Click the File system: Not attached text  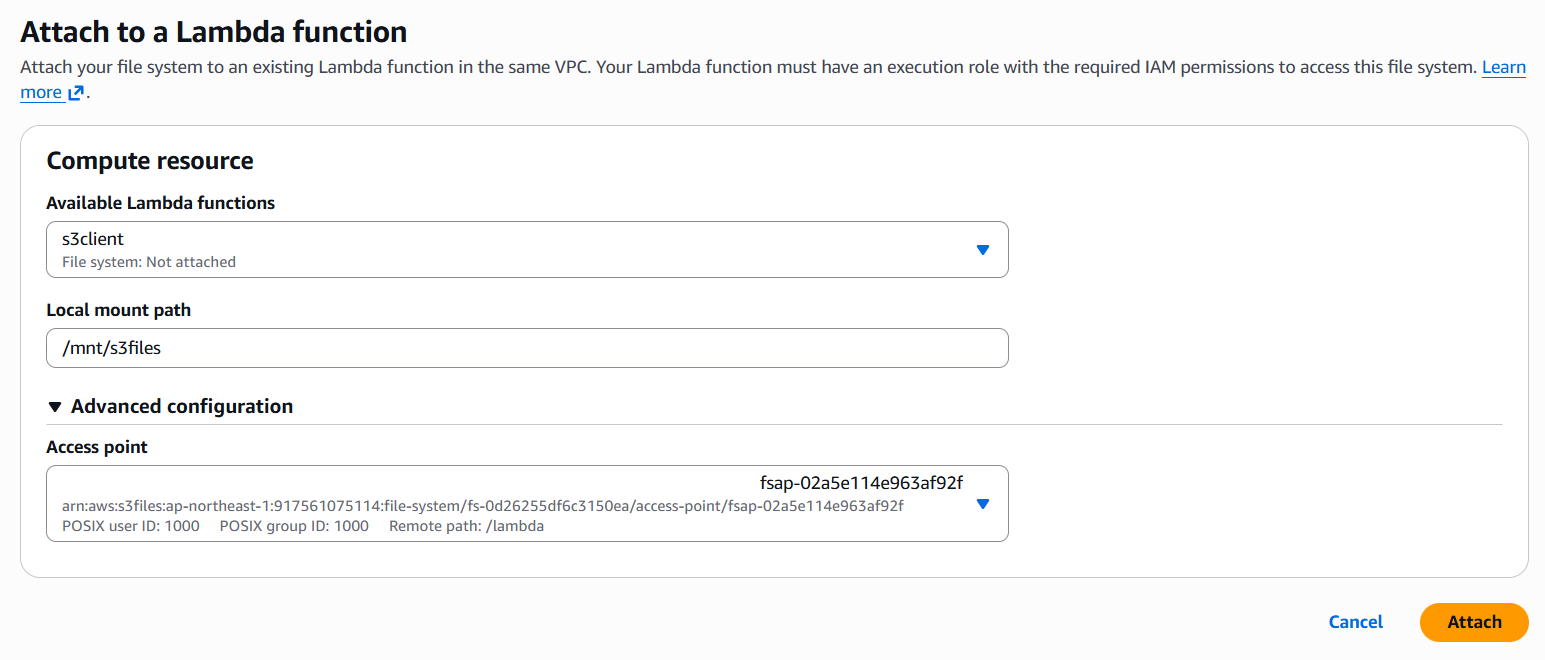tap(149, 262)
